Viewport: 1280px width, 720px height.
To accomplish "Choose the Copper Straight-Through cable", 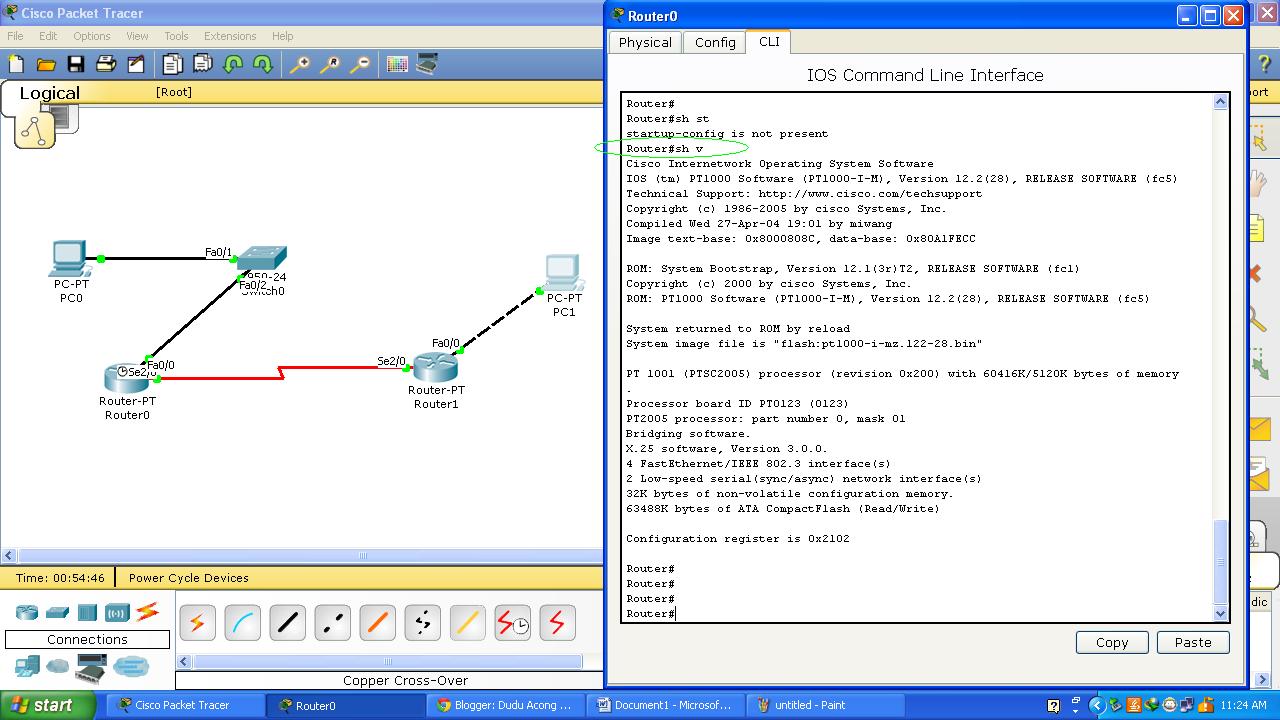I will pyautogui.click(x=287, y=623).
